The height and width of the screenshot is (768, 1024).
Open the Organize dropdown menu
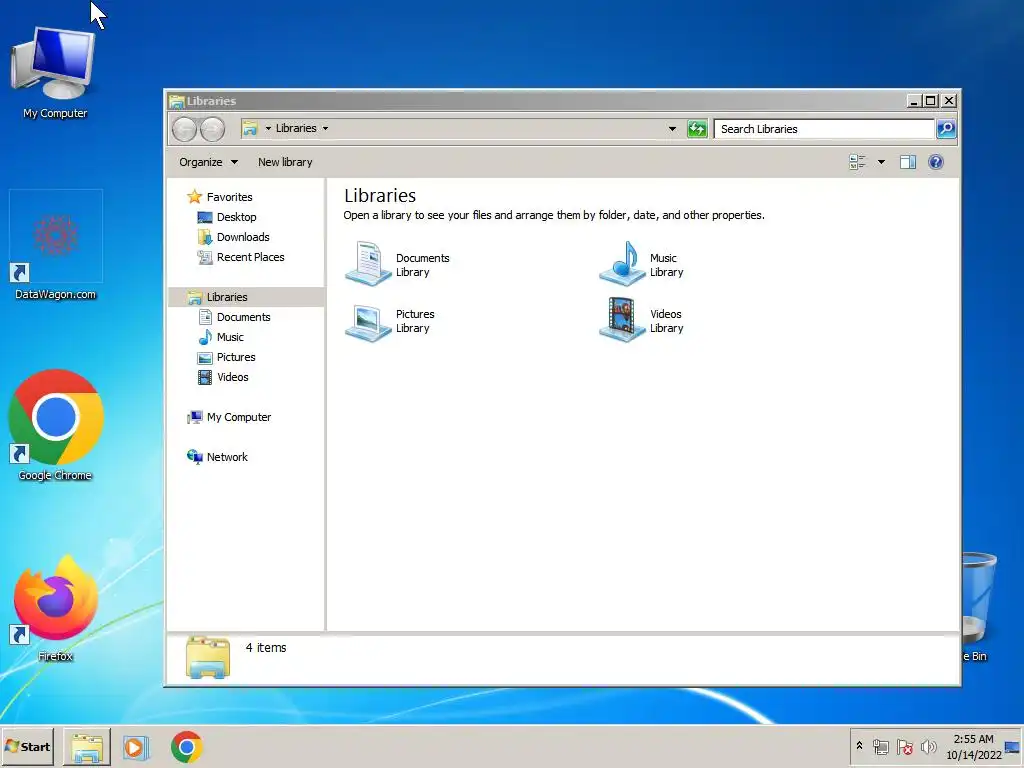click(208, 162)
